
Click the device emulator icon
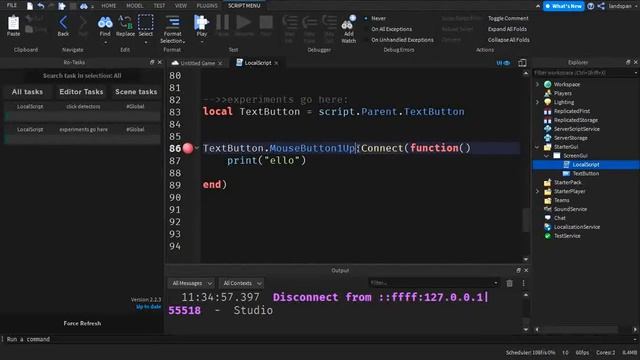[522, 63]
